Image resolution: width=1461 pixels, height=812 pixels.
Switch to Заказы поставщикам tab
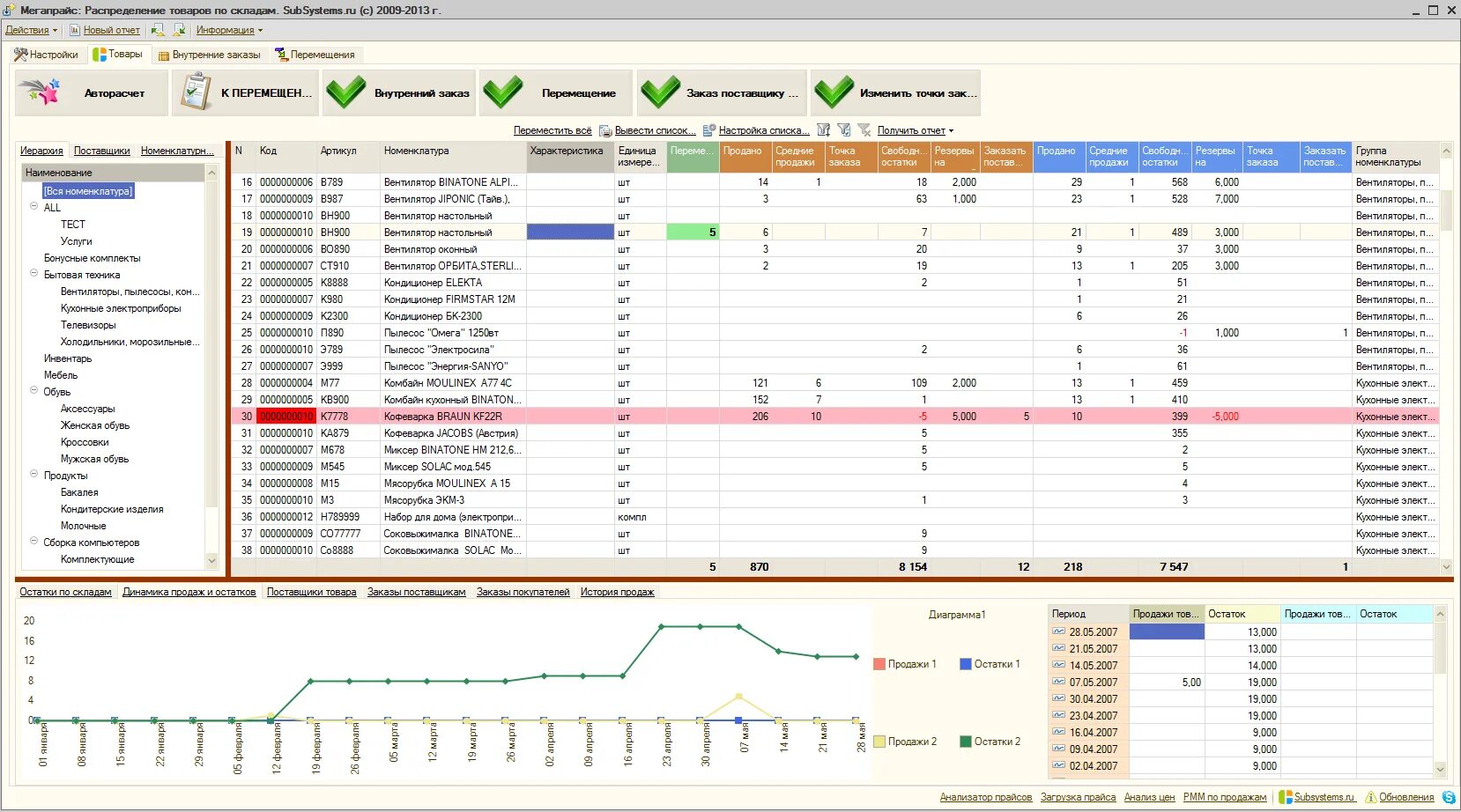(x=416, y=592)
